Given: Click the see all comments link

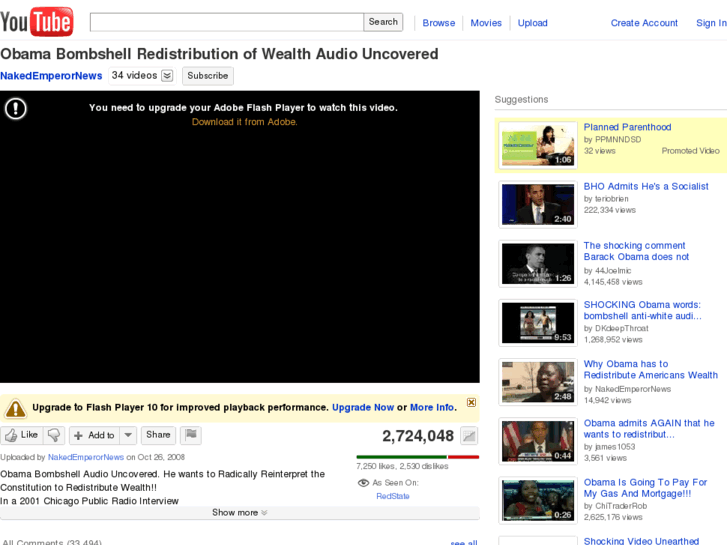Looking at the screenshot, I should (x=464, y=542).
